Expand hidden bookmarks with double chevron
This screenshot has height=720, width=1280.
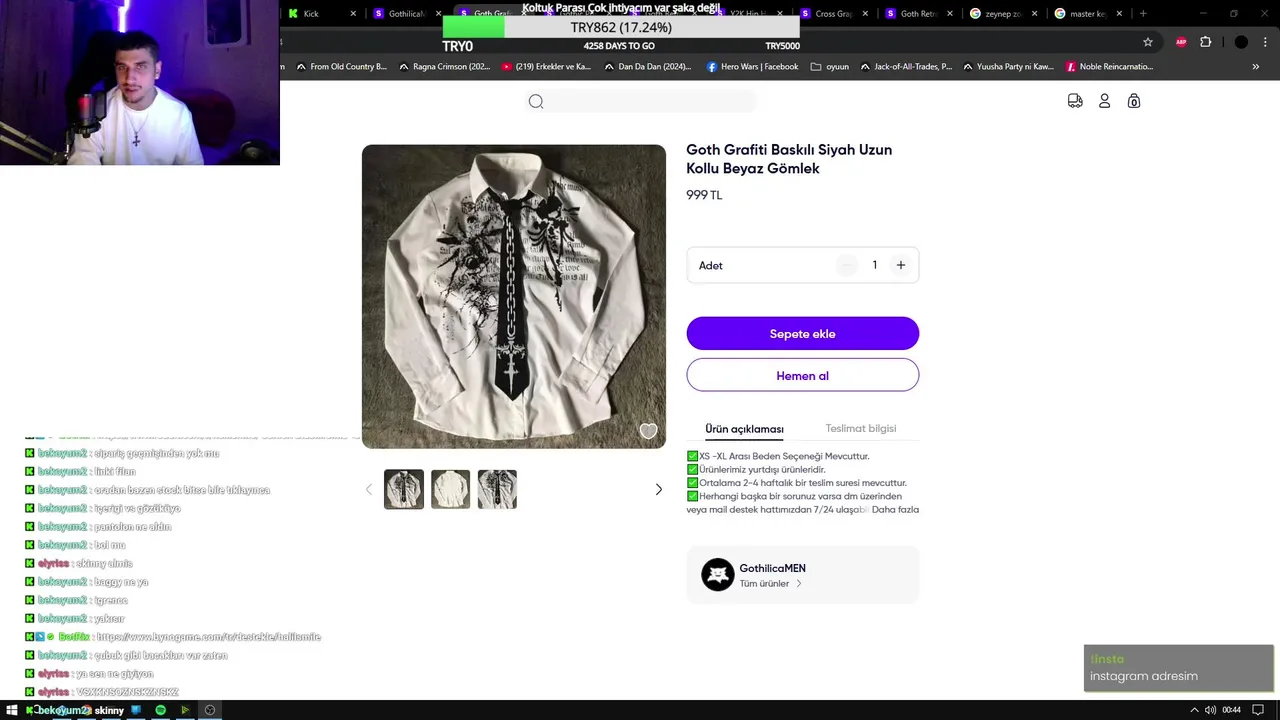click(x=1255, y=67)
